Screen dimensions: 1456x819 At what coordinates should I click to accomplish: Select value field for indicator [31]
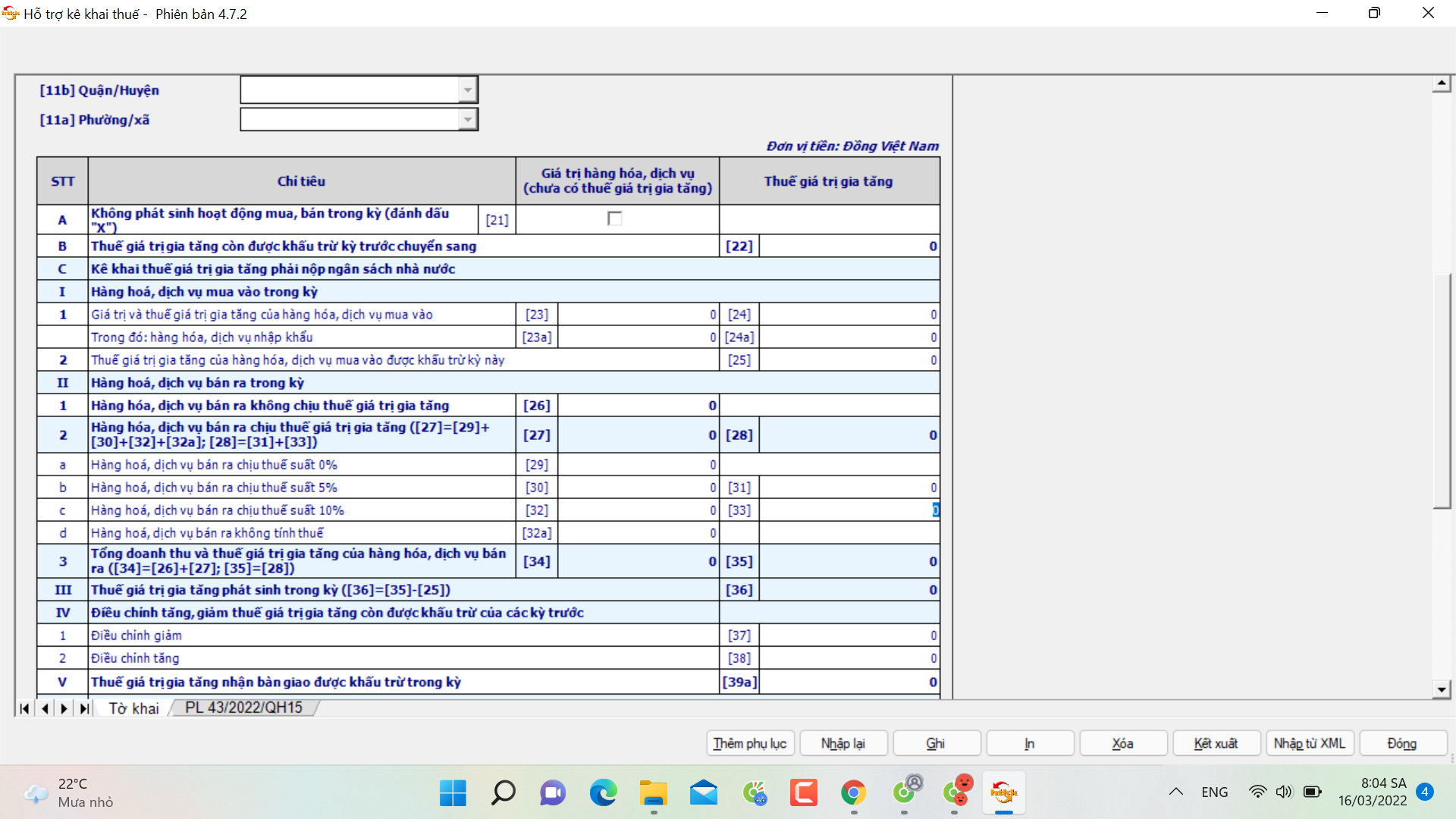(849, 487)
